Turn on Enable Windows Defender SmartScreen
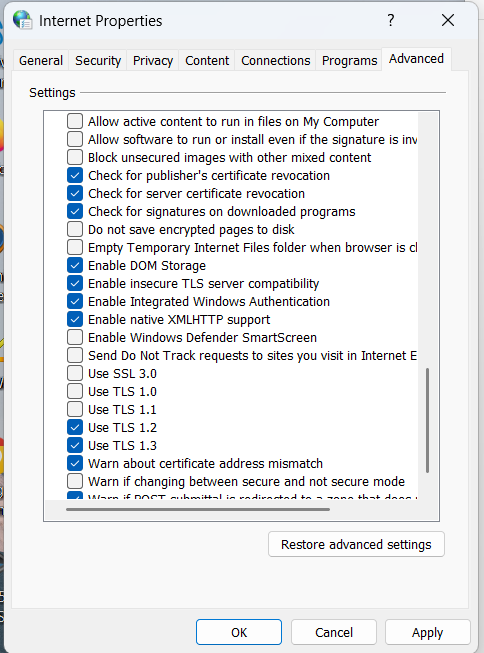484x653 pixels. tap(75, 337)
